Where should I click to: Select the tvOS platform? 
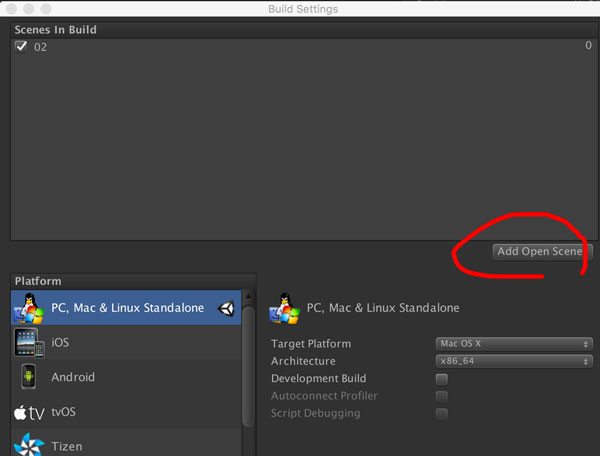(x=126, y=412)
